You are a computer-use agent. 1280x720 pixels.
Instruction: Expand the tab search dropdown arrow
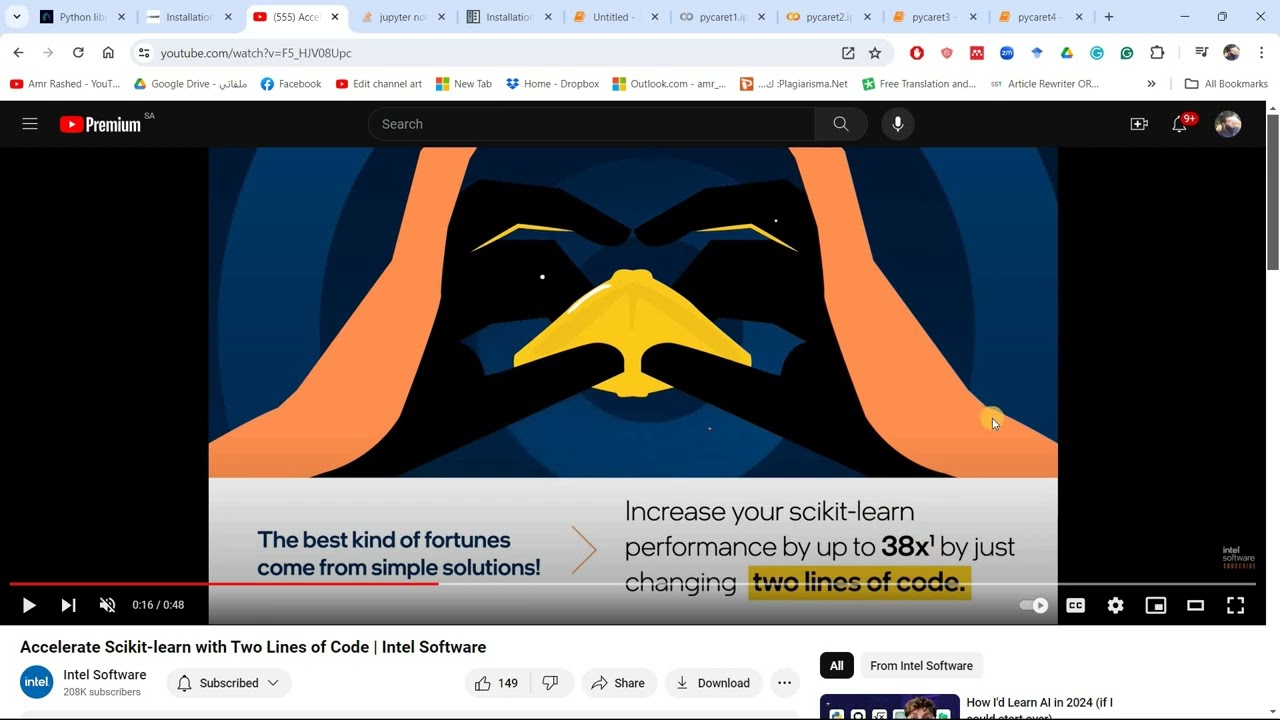pos(17,17)
